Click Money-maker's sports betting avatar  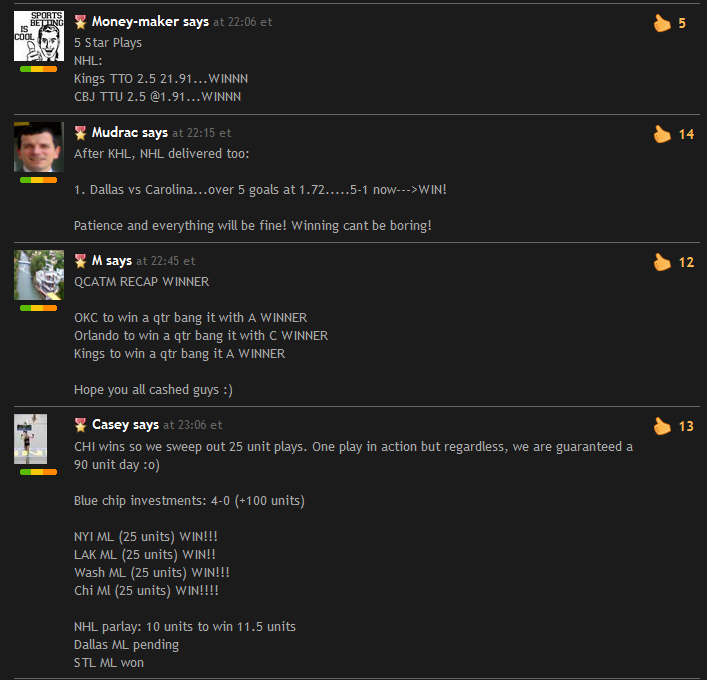pyautogui.click(x=39, y=36)
